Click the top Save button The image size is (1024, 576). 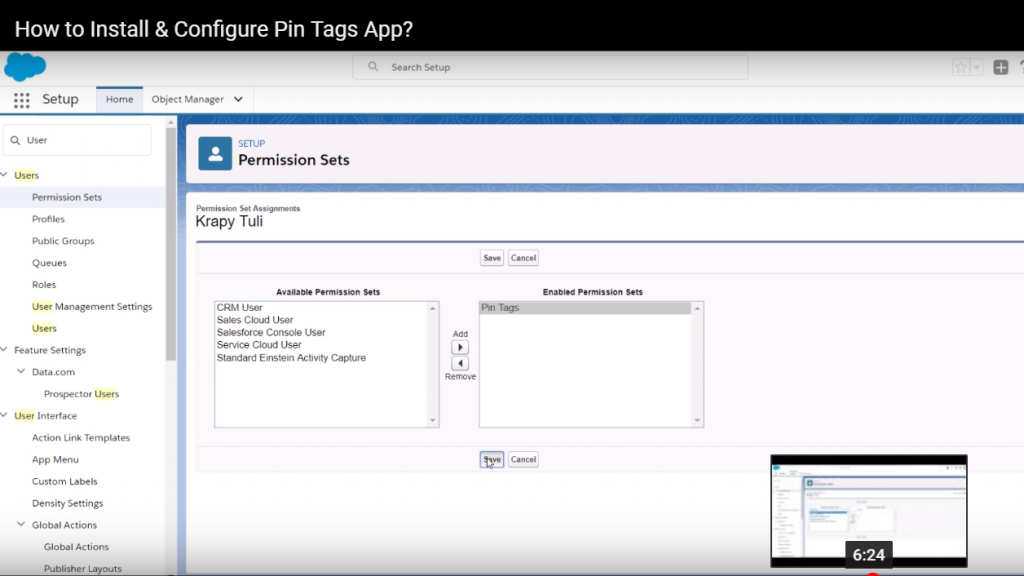pyautogui.click(x=492, y=258)
